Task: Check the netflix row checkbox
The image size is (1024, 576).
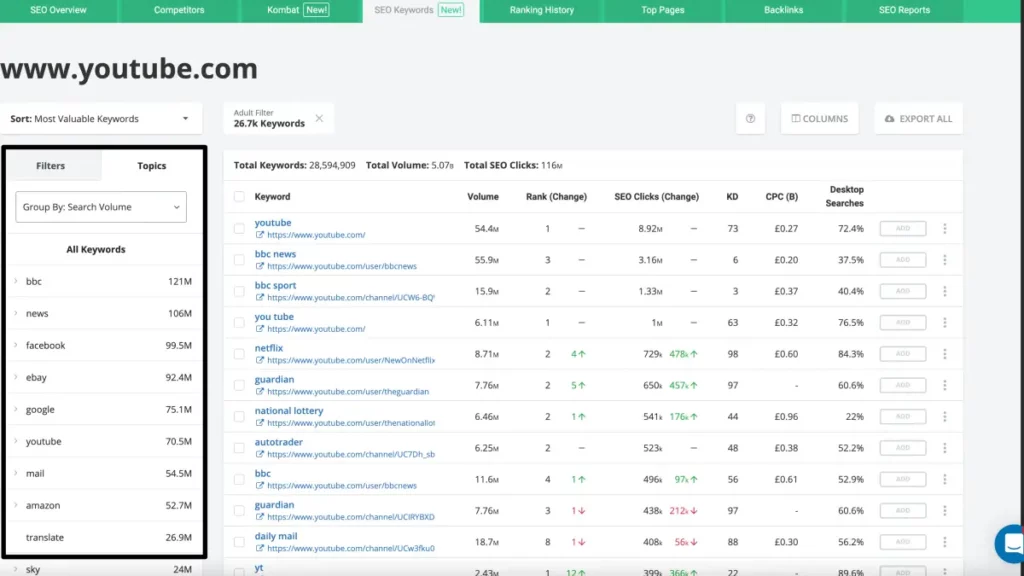Action: pos(239,354)
